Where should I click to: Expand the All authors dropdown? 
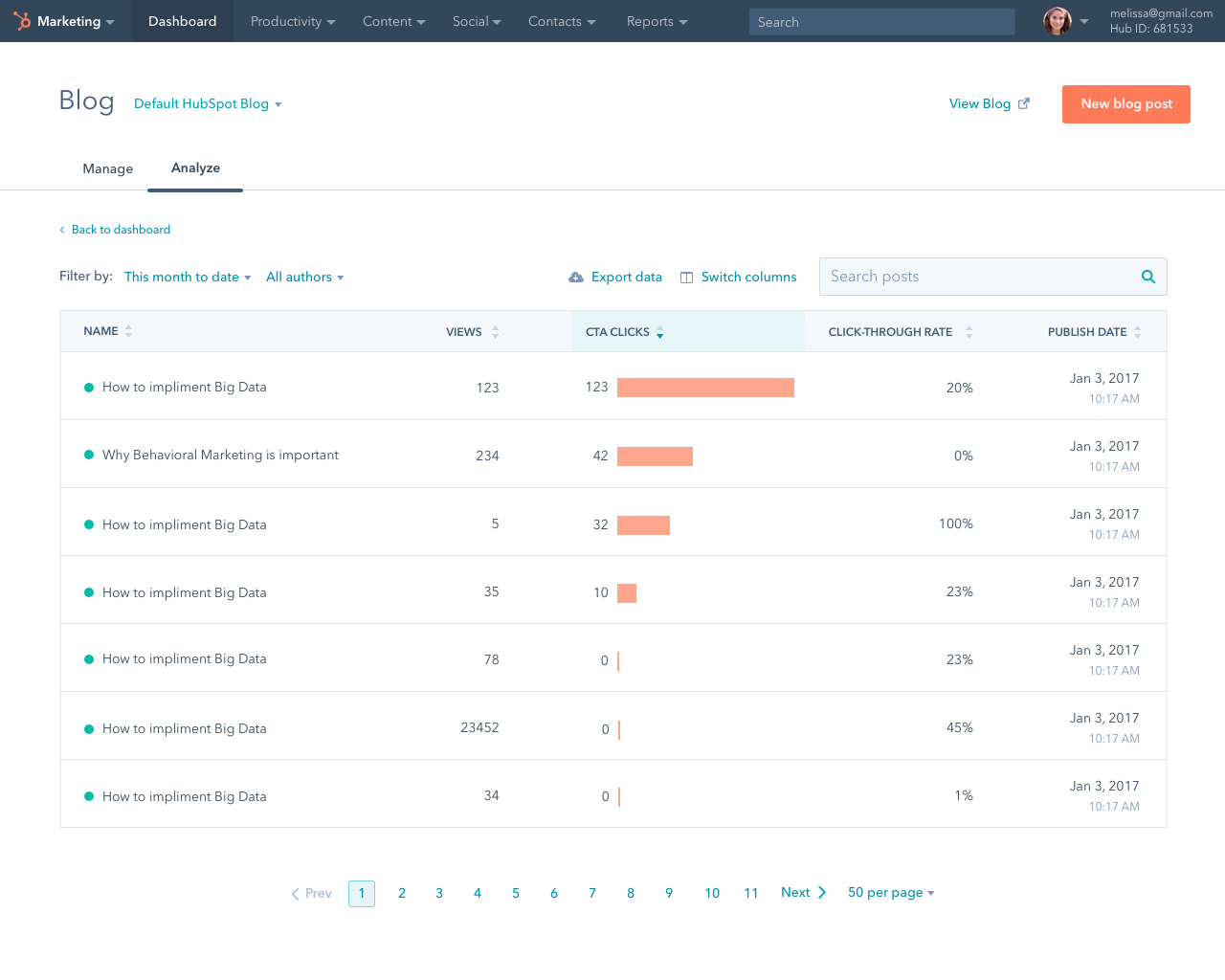click(x=304, y=278)
